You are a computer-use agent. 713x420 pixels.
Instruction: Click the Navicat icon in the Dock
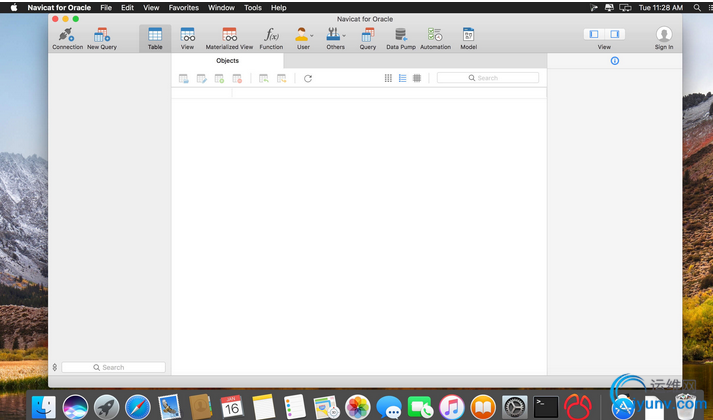click(577, 406)
